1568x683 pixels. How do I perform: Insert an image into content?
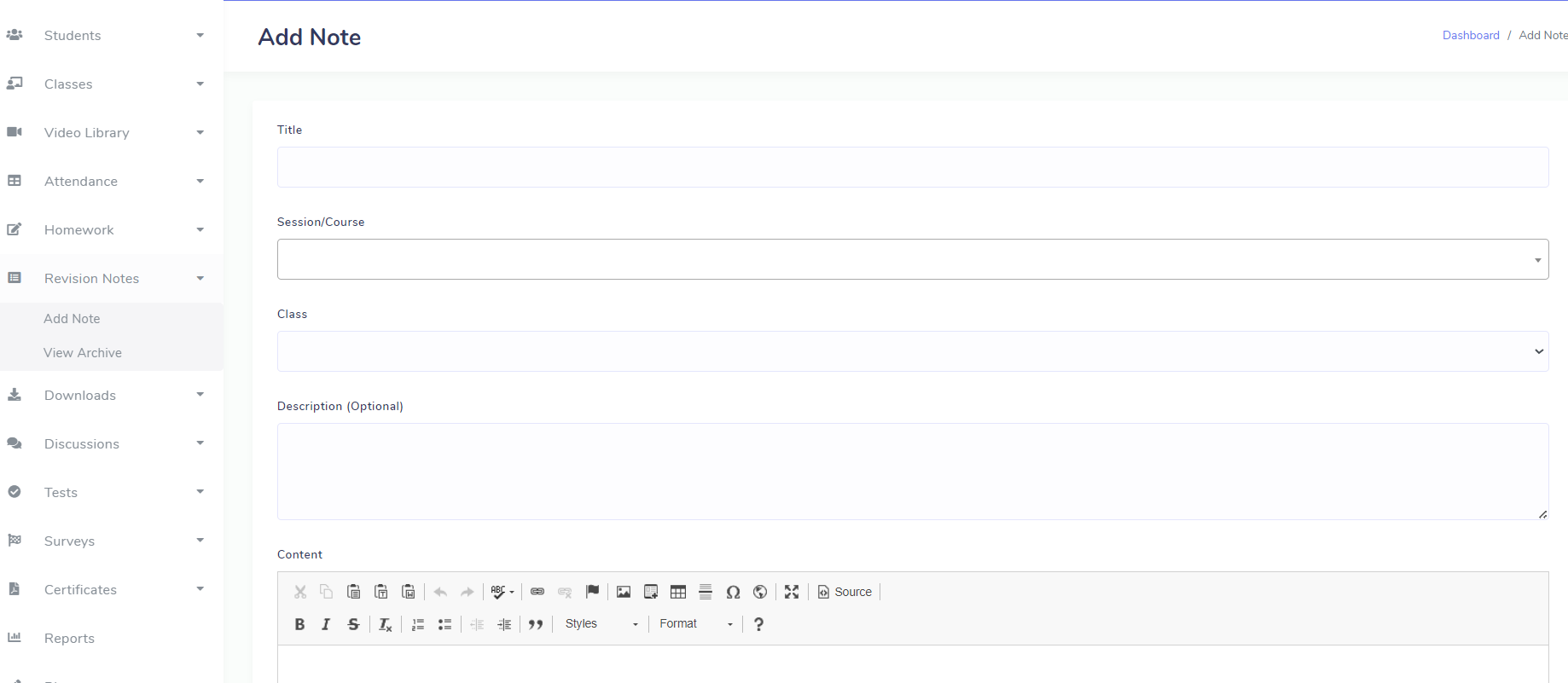[624, 592]
